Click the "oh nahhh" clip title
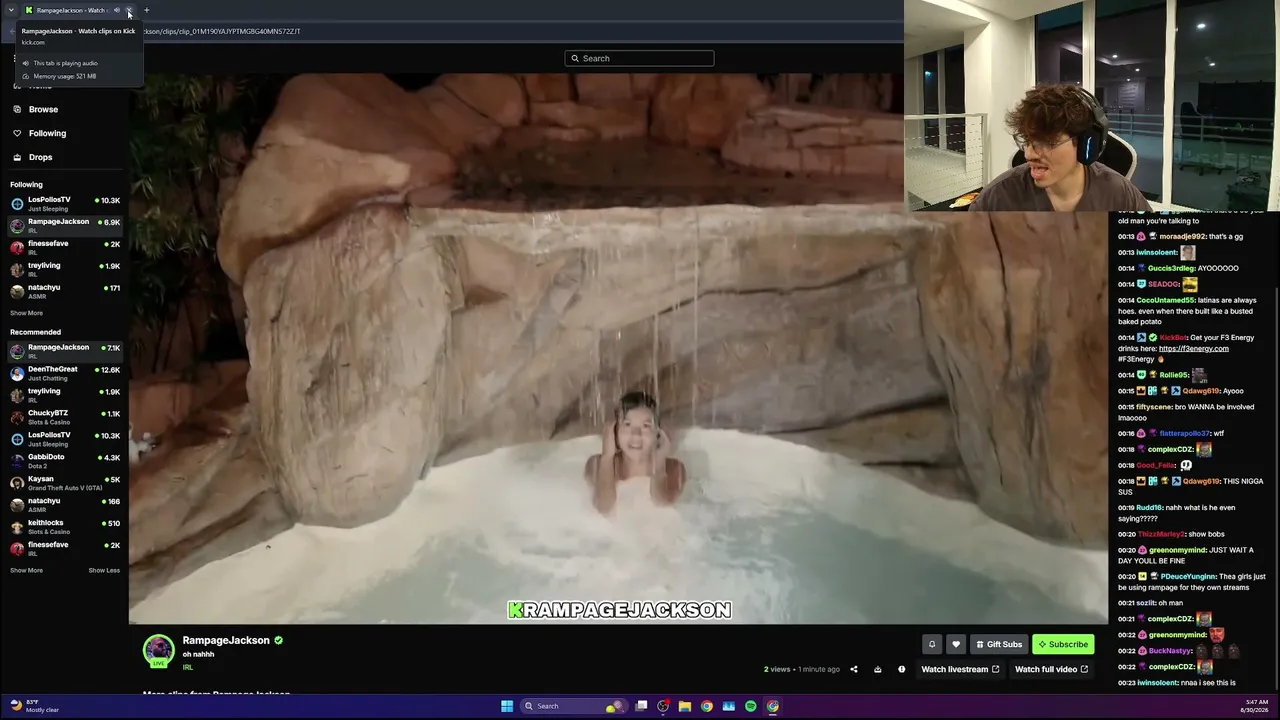Viewport: 1280px width, 720px height. pos(198,654)
